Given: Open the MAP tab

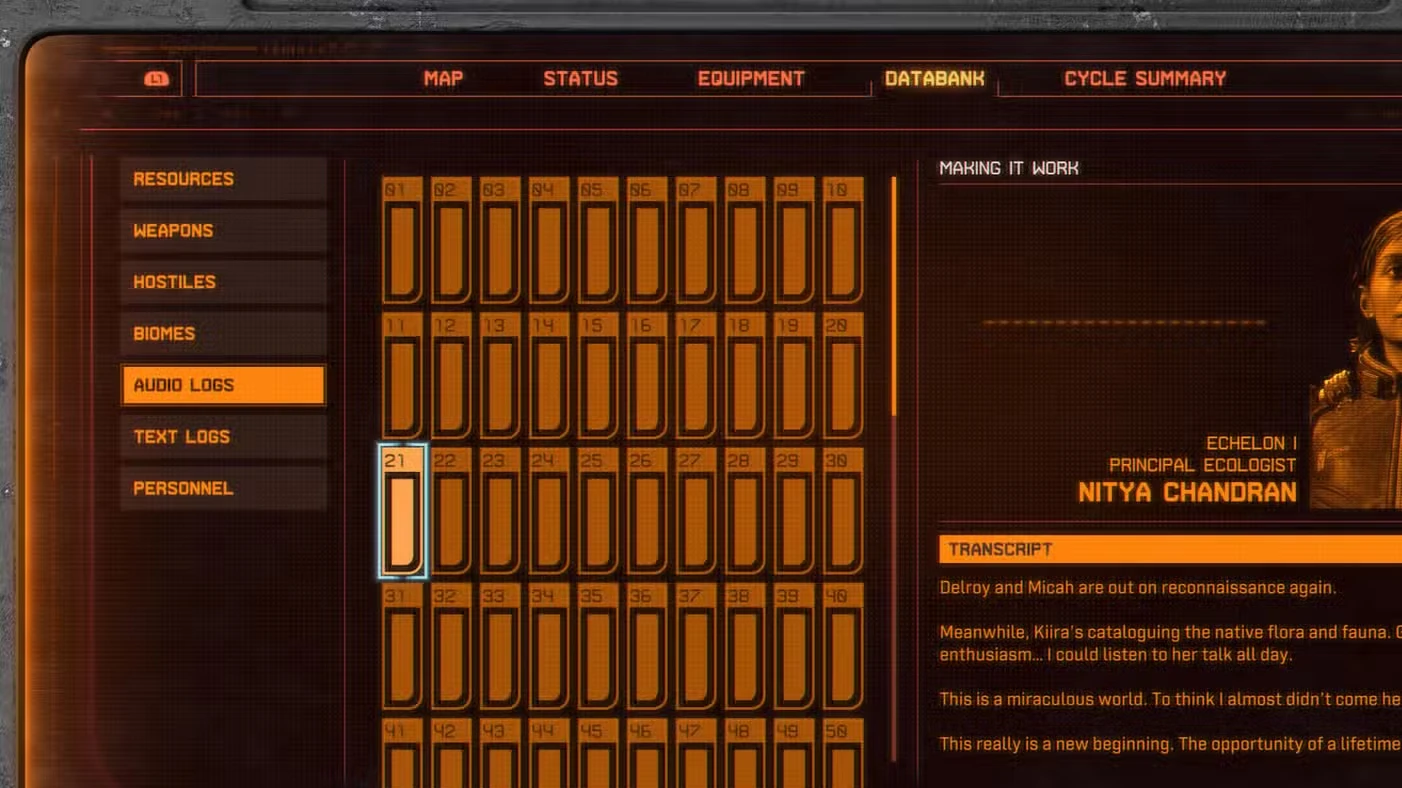Looking at the screenshot, I should point(443,79).
